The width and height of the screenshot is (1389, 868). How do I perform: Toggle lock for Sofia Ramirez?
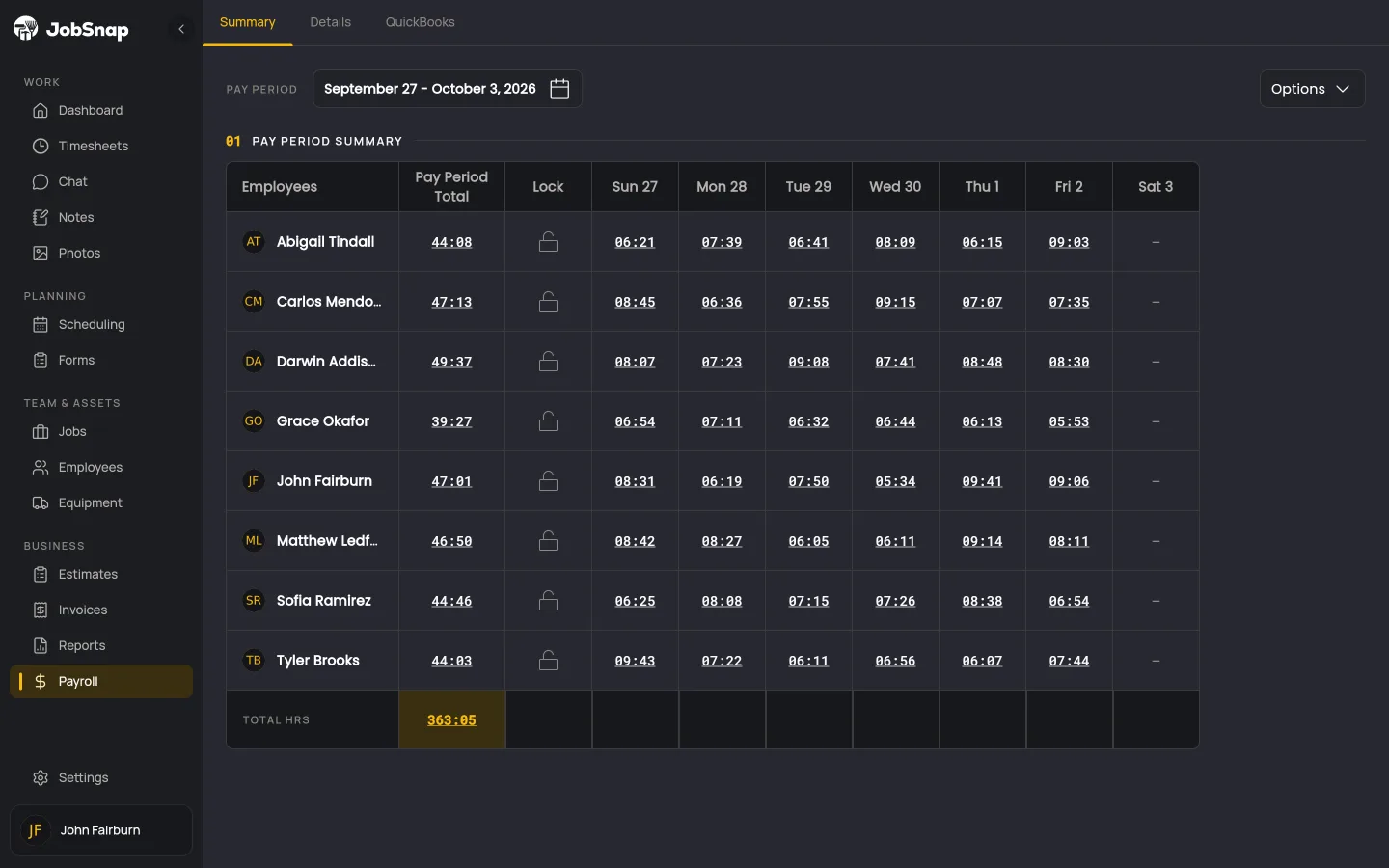548,601
